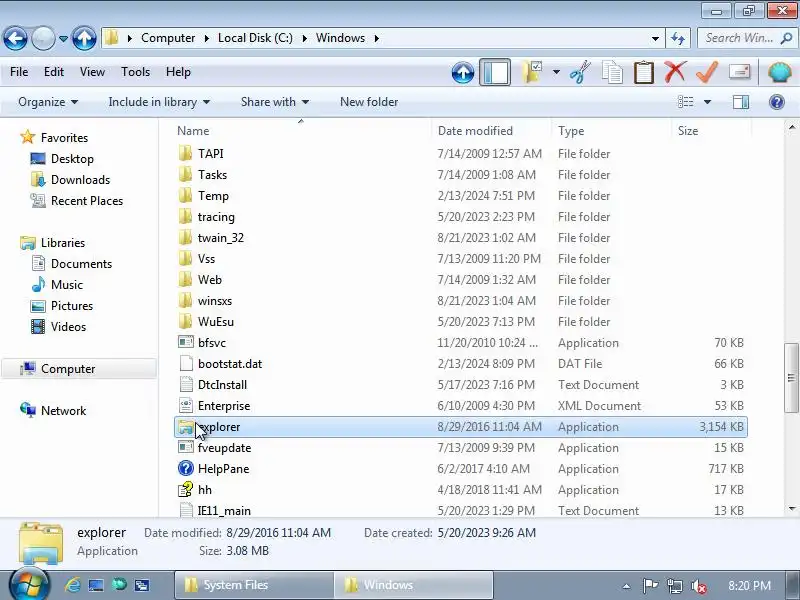Open the Tools menu
The width and height of the screenshot is (800, 600).
coord(135,72)
